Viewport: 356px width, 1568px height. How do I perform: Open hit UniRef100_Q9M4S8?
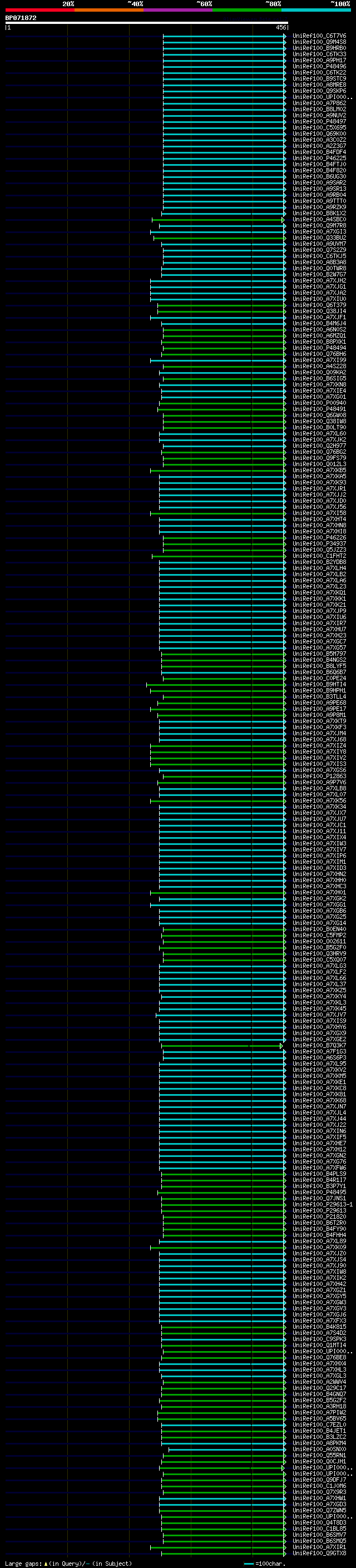tap(319, 42)
